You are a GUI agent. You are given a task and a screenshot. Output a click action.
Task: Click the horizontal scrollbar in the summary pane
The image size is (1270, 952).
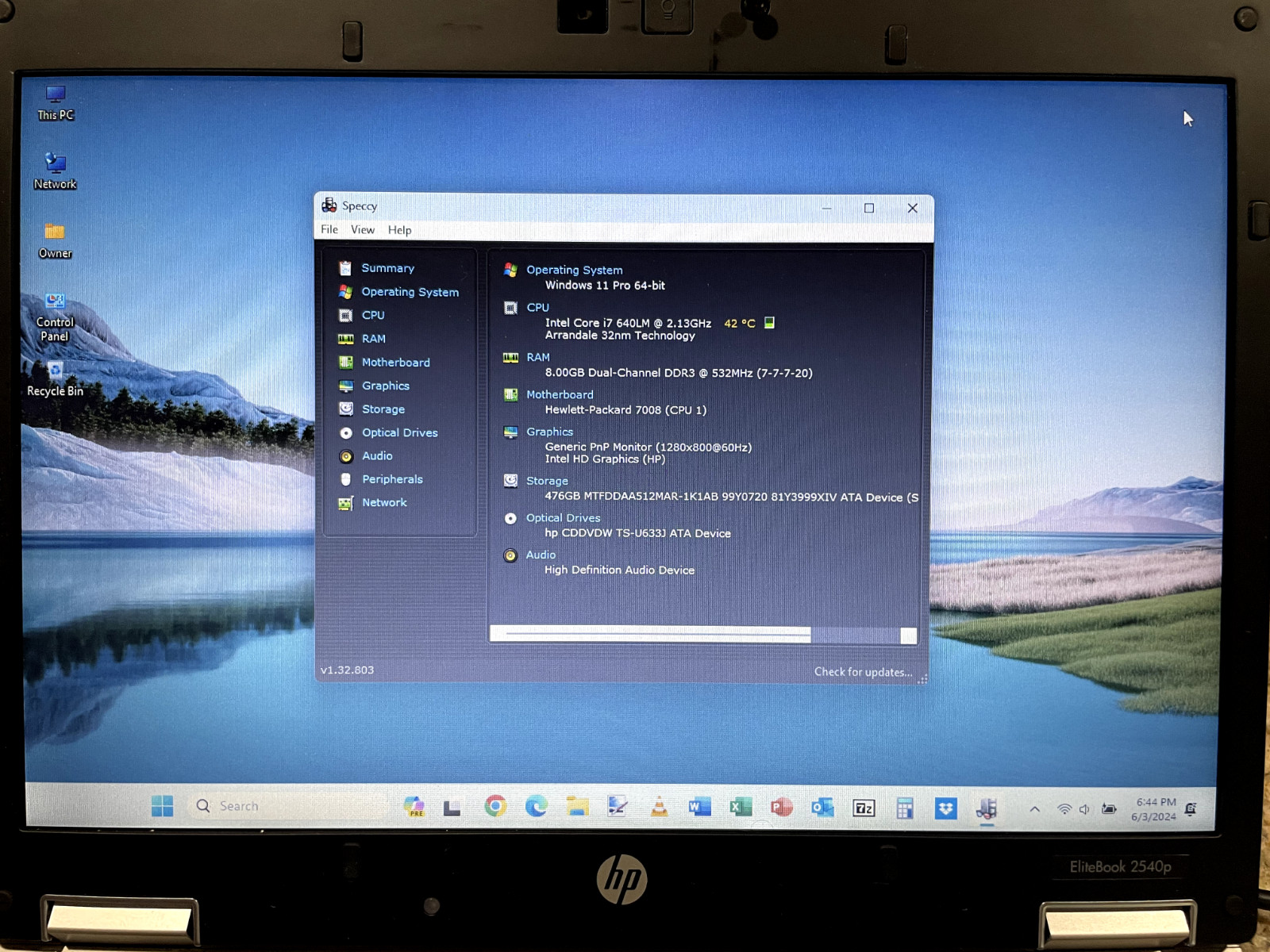(x=651, y=633)
